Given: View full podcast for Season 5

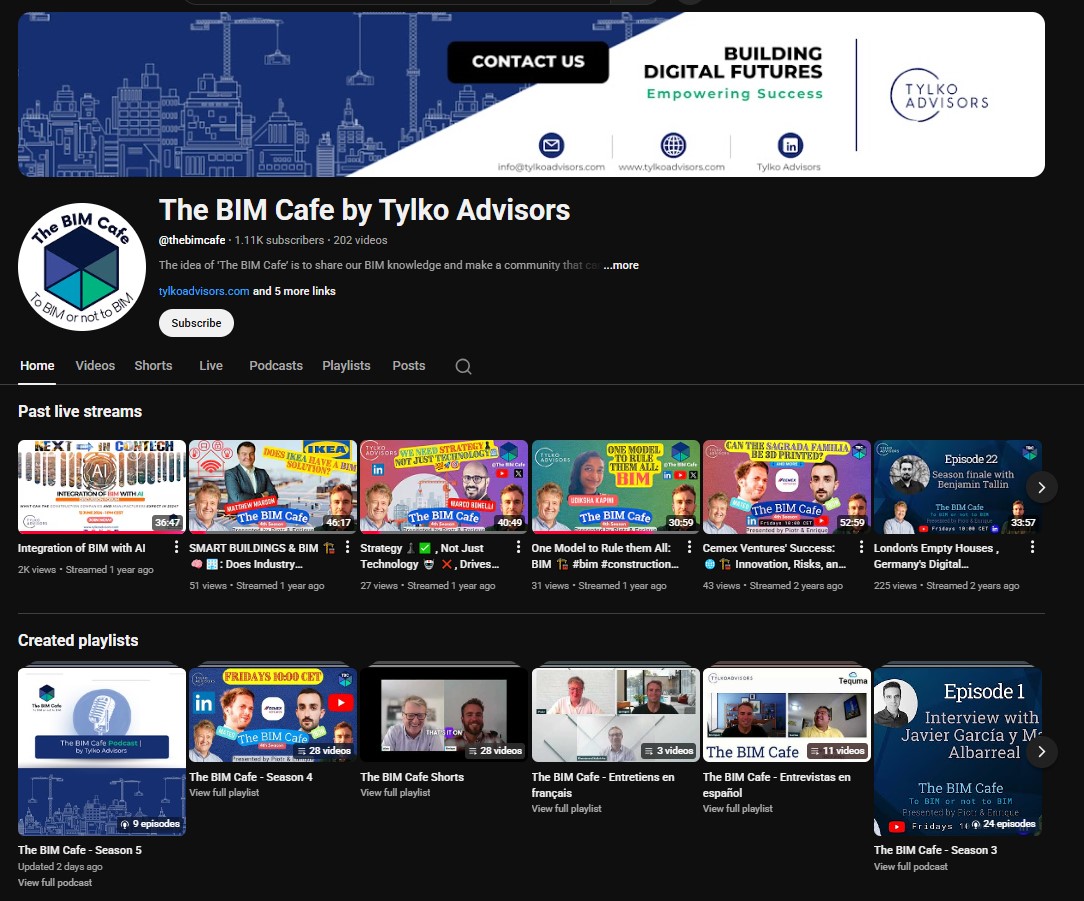Looking at the screenshot, I should pos(54,883).
